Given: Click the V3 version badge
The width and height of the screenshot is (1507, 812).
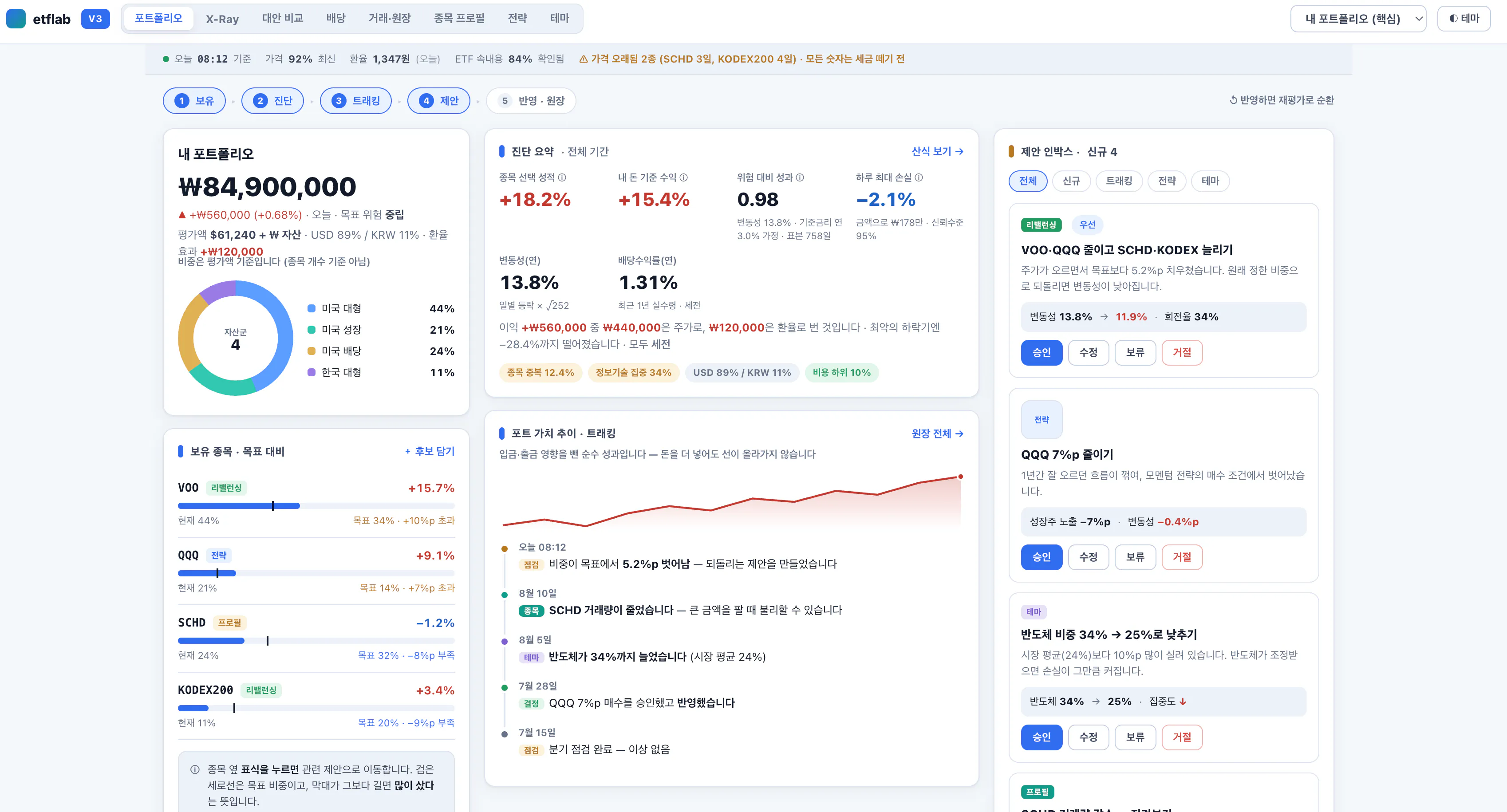Looking at the screenshot, I should click(95, 19).
